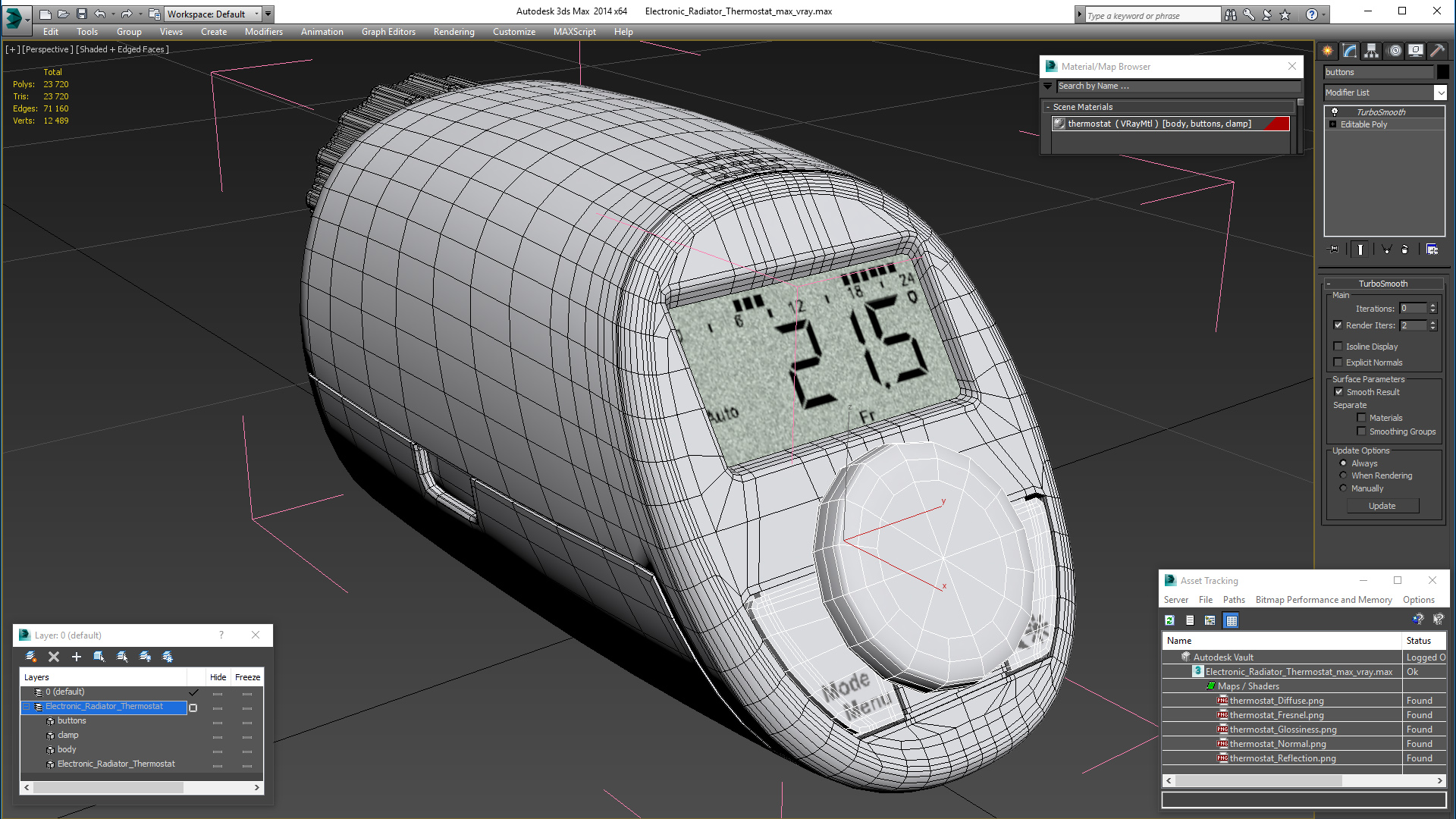
Task: Collapse Electronic_Radiator_Thermostat layer tree
Action: (27, 707)
